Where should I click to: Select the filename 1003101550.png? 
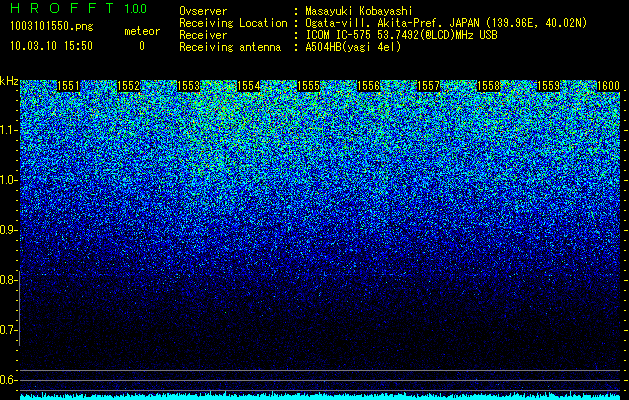52,27
